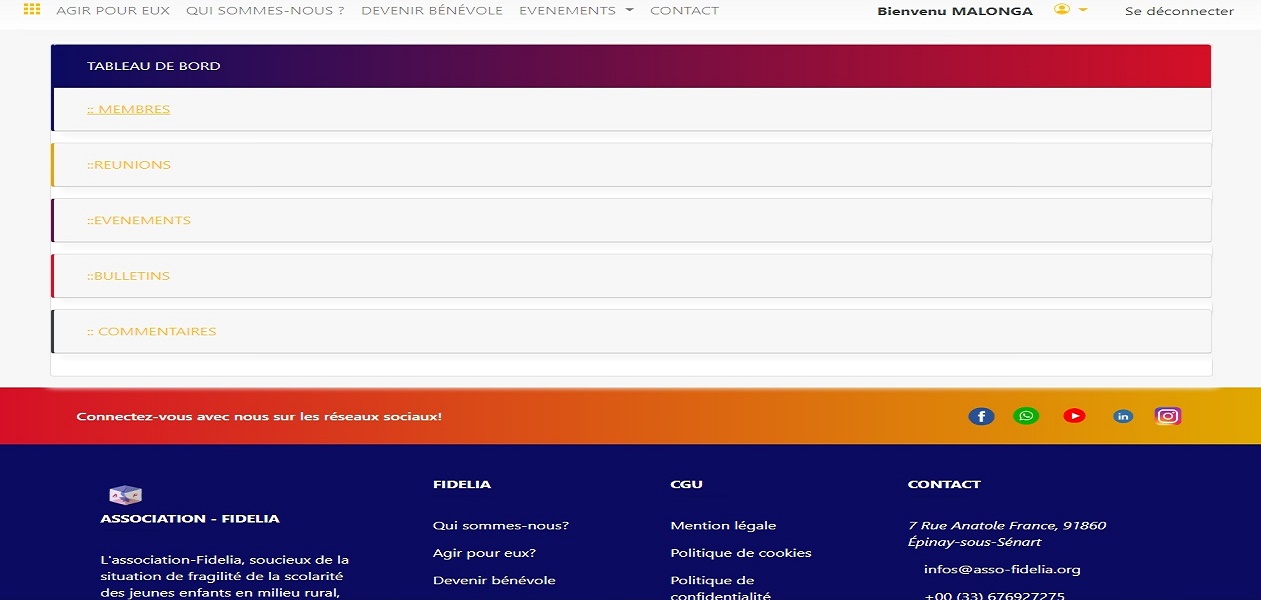Open the Facebook social icon
Viewport: 1261px width, 600px height.
pos(981,416)
